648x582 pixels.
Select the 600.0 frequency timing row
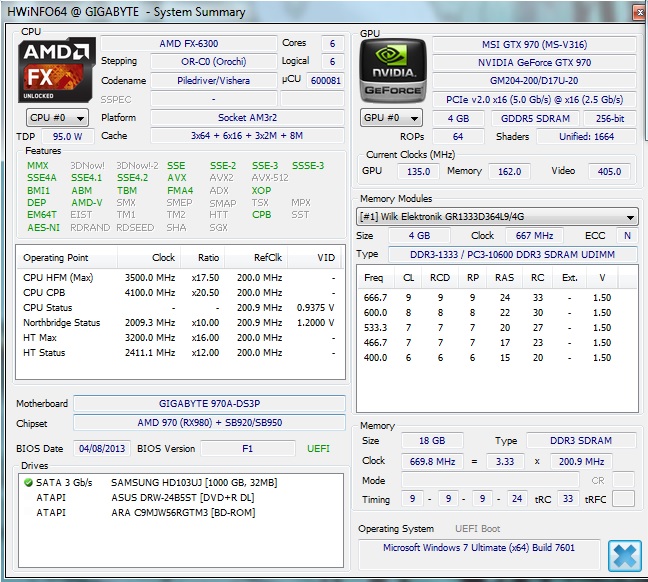[498, 312]
